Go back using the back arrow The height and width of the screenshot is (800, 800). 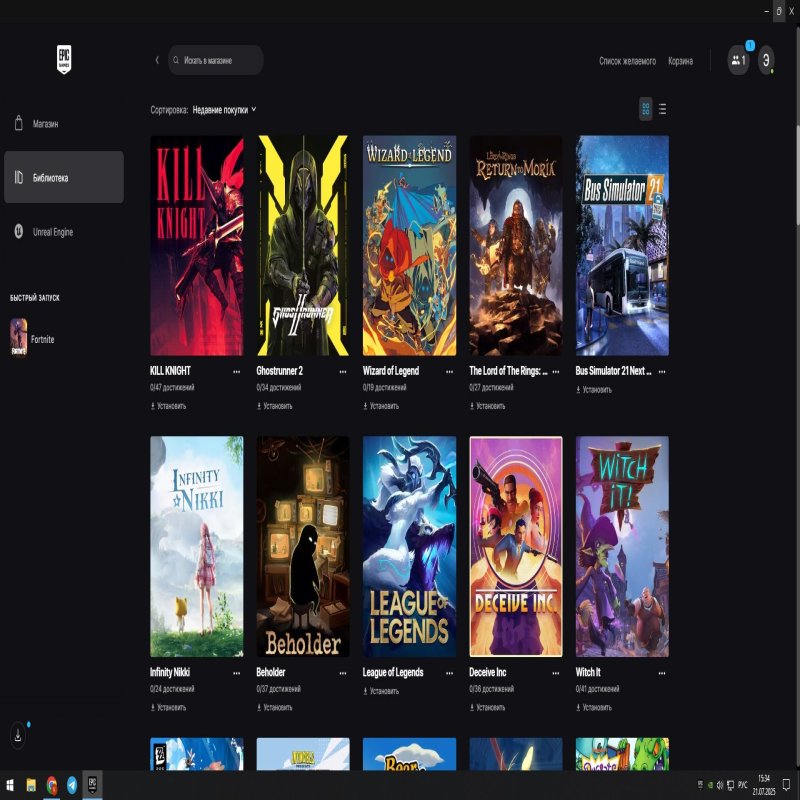click(157, 60)
